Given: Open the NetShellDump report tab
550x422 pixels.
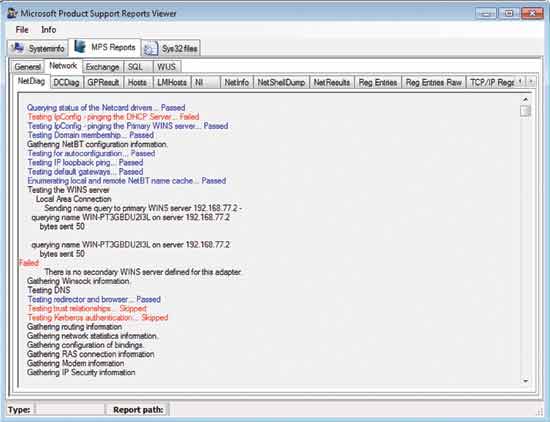Looking at the screenshot, I should (281, 82).
